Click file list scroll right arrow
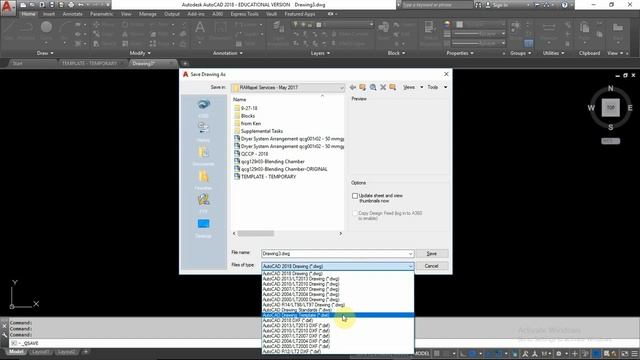The height and width of the screenshot is (360, 640). [340, 233]
